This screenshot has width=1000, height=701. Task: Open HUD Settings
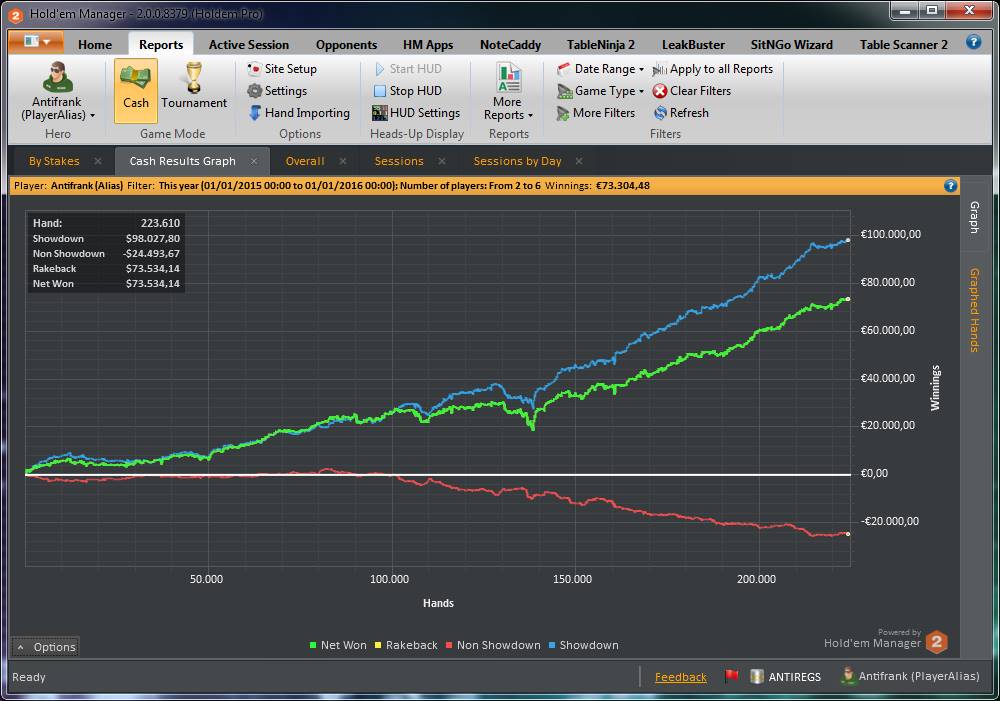pos(416,113)
